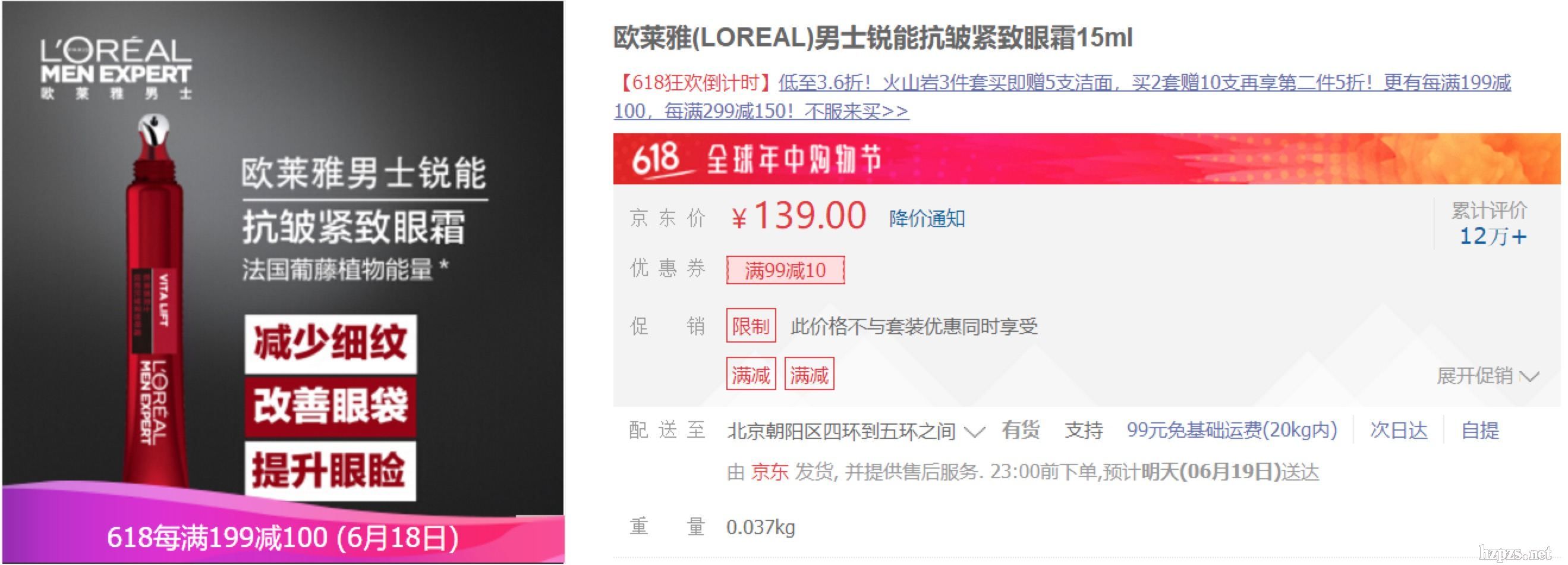This screenshot has height=565, width=1568.
Task: Click the 自提 self-pickup link
Action: (1480, 430)
